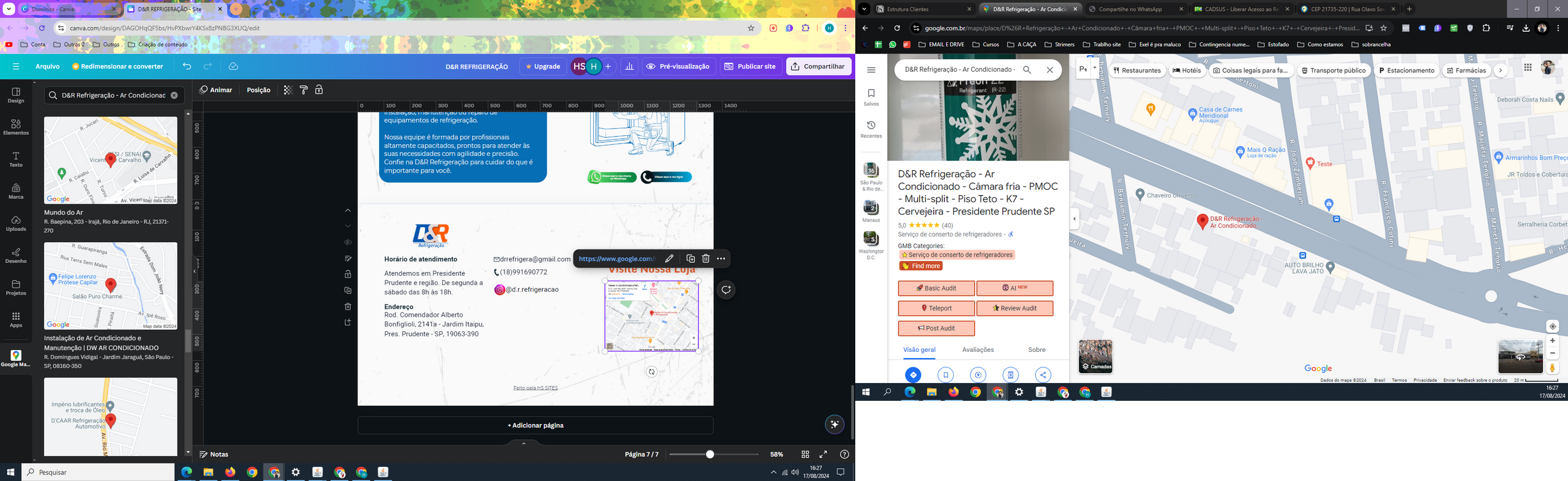The width and height of the screenshot is (1568, 481).
Task: Open the Elementos side panel
Action: click(x=16, y=127)
